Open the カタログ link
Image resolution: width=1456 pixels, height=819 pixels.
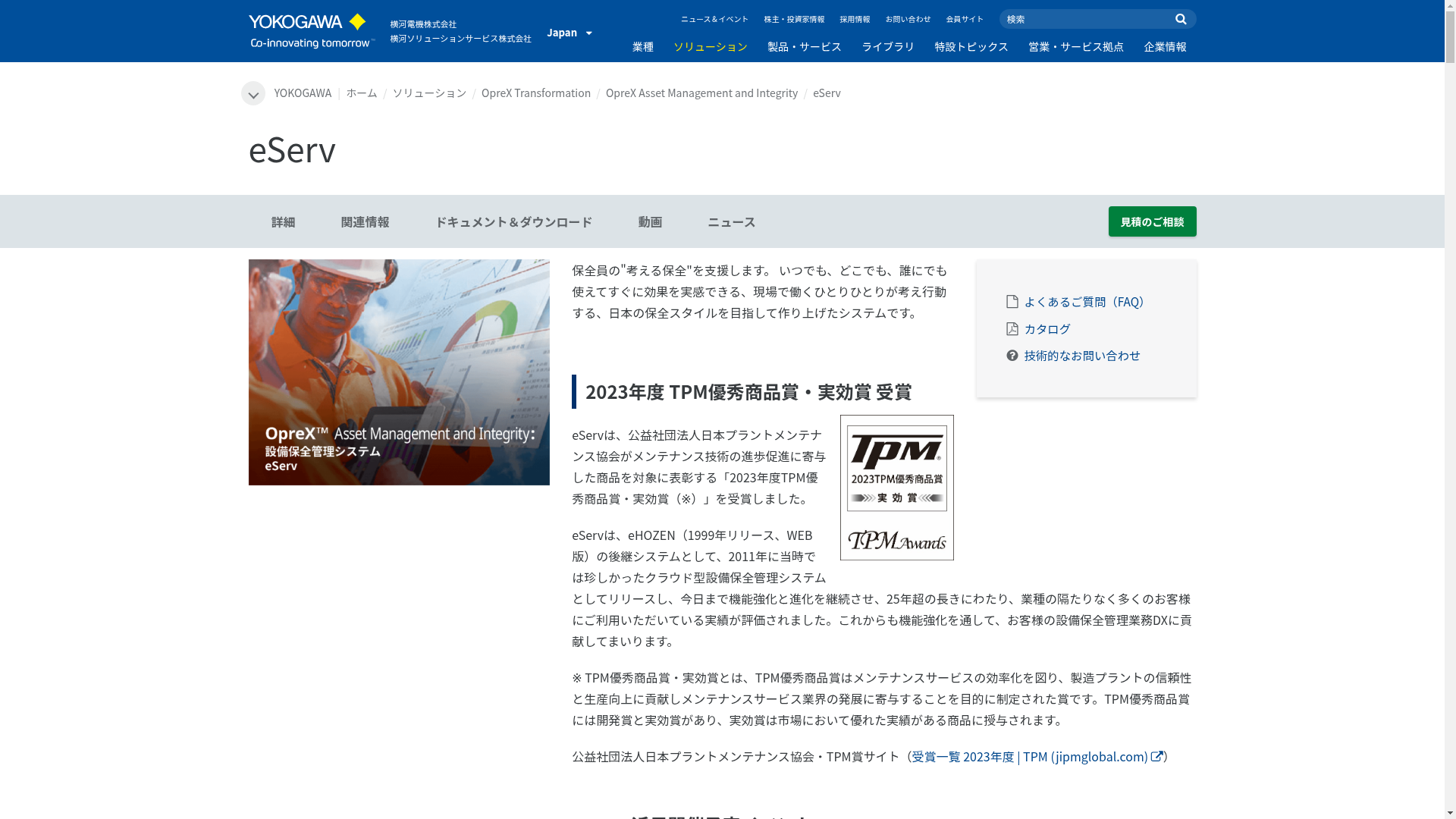pos(1047,329)
